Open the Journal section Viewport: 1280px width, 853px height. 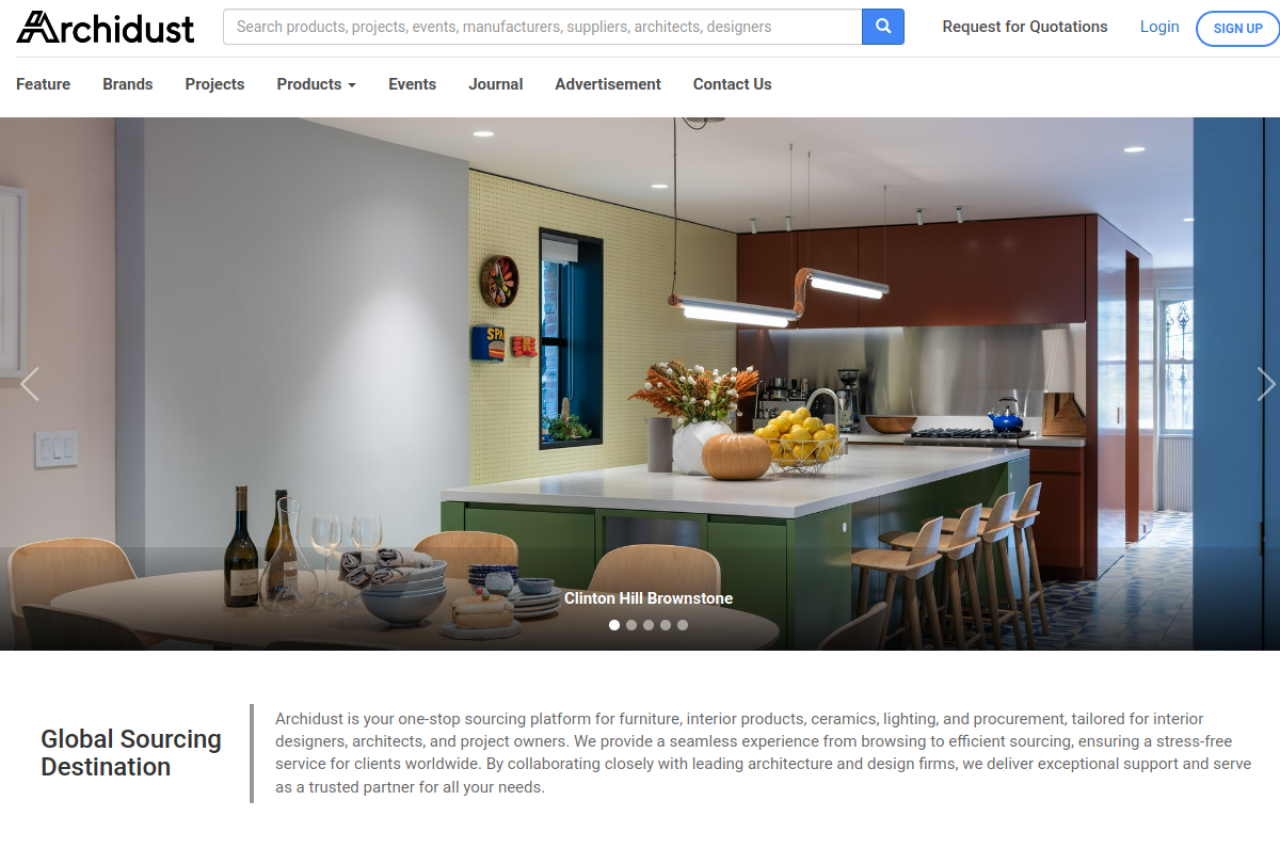(x=496, y=84)
